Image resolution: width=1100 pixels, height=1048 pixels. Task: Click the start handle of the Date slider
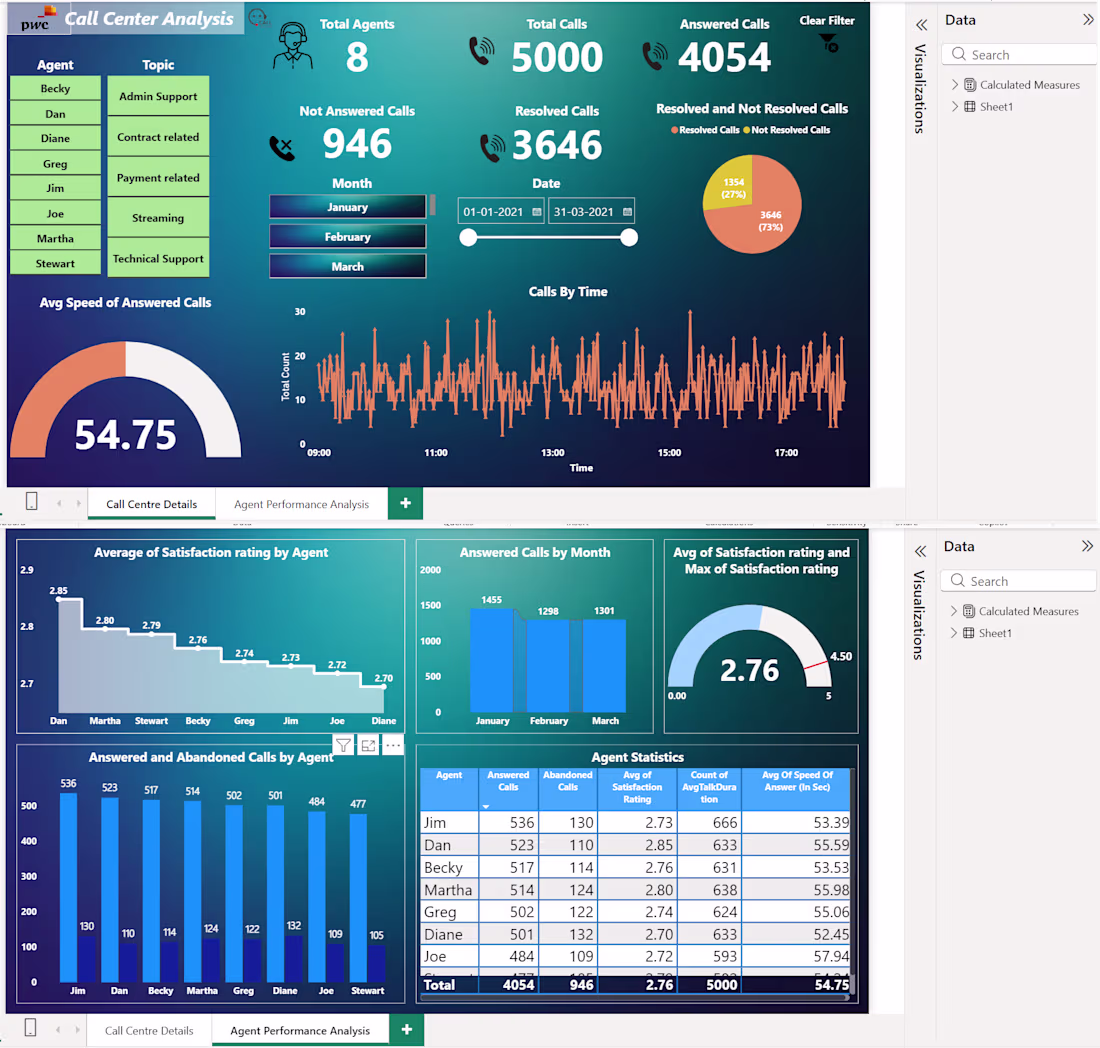click(468, 237)
